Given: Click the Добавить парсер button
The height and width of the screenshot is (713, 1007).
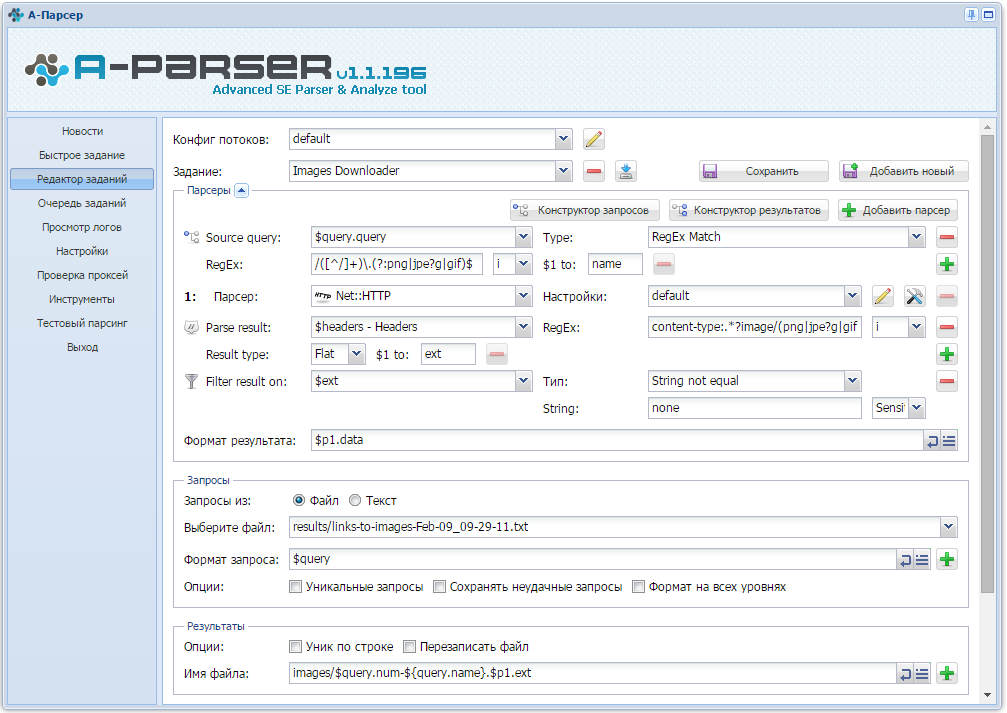Looking at the screenshot, I should pos(898,210).
